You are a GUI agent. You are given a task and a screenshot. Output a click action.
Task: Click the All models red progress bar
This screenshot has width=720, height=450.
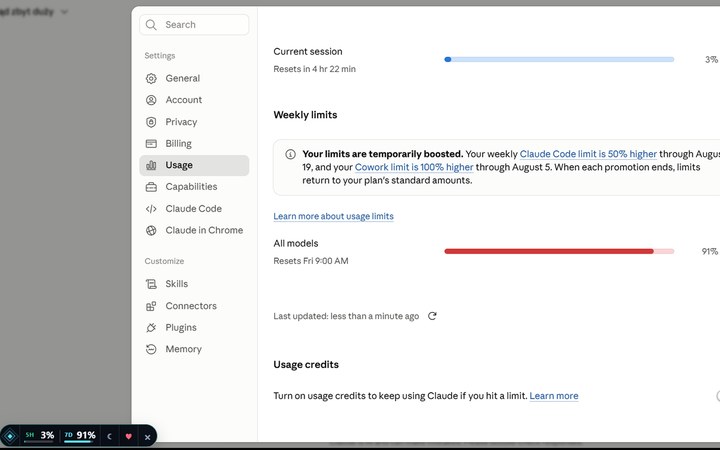(x=559, y=251)
